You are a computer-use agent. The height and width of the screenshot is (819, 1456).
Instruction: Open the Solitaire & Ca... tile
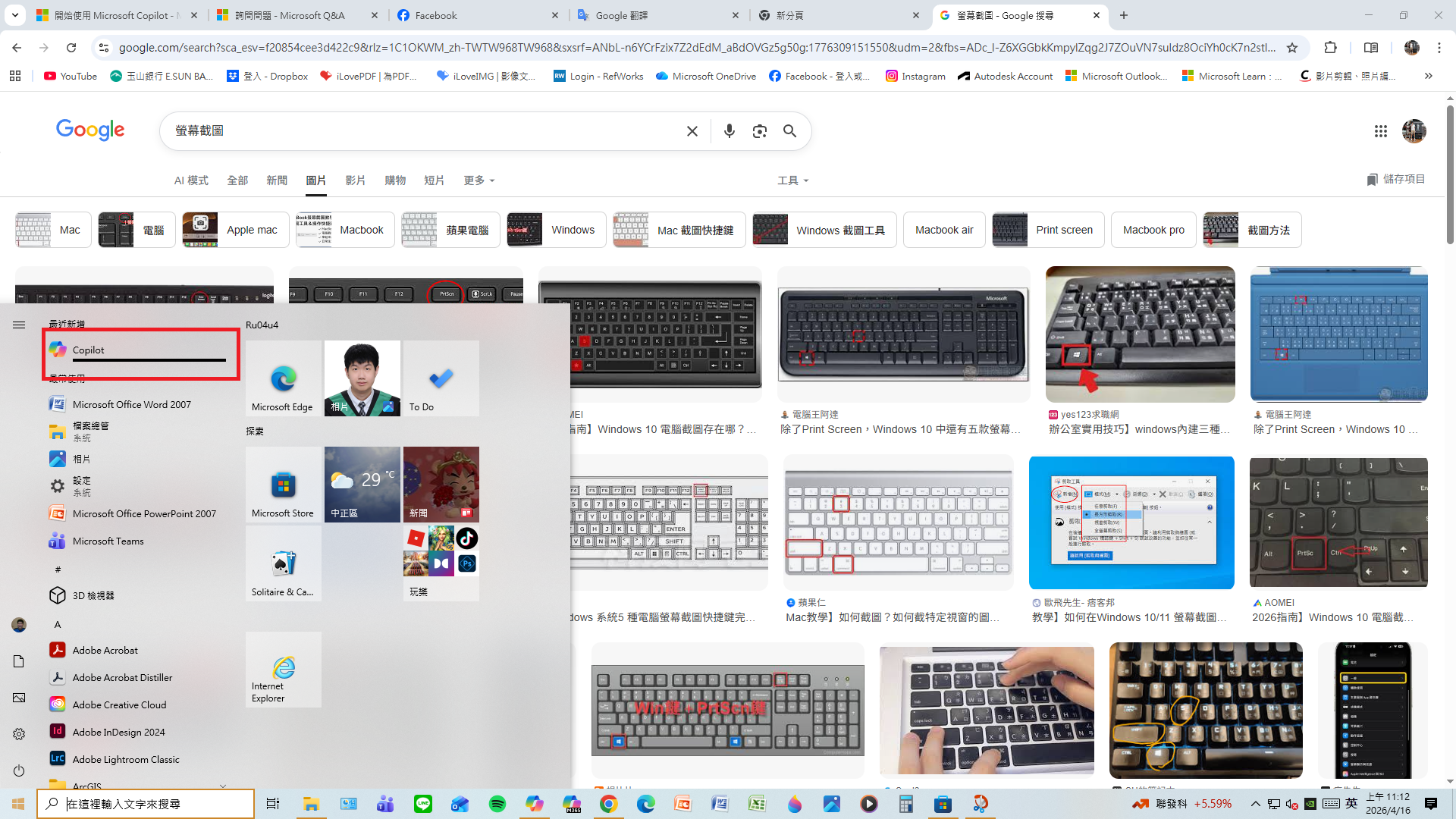(x=284, y=563)
